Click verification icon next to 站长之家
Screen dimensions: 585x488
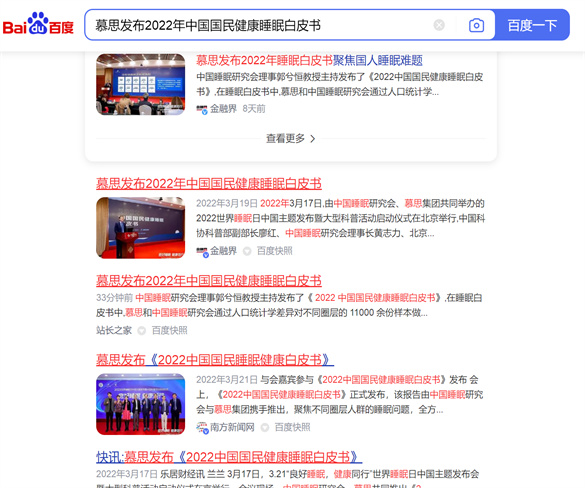[142, 331]
